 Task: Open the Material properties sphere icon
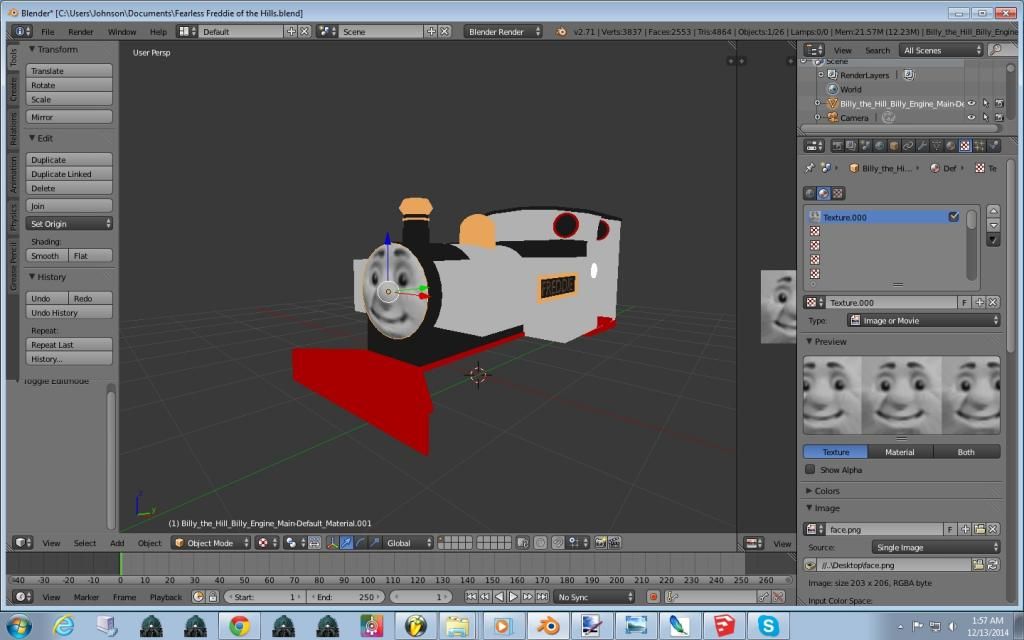point(951,146)
